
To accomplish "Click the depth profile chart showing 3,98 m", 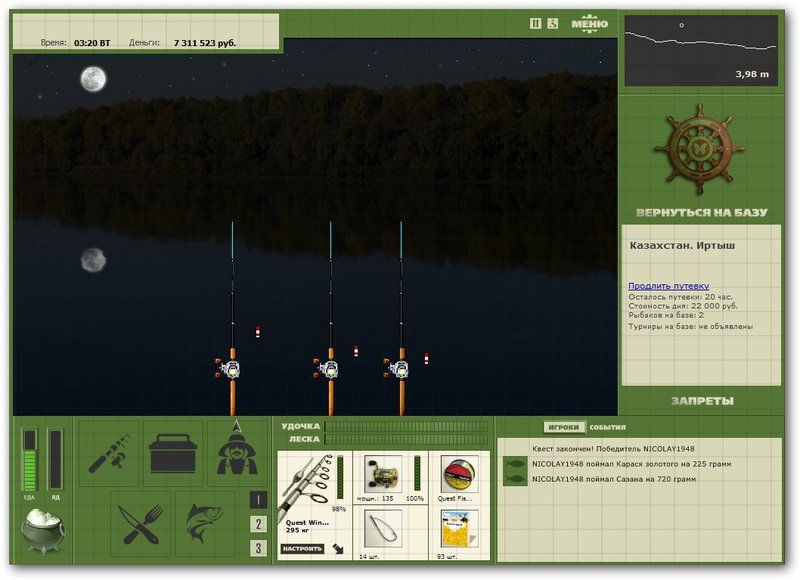I will tap(701, 50).
